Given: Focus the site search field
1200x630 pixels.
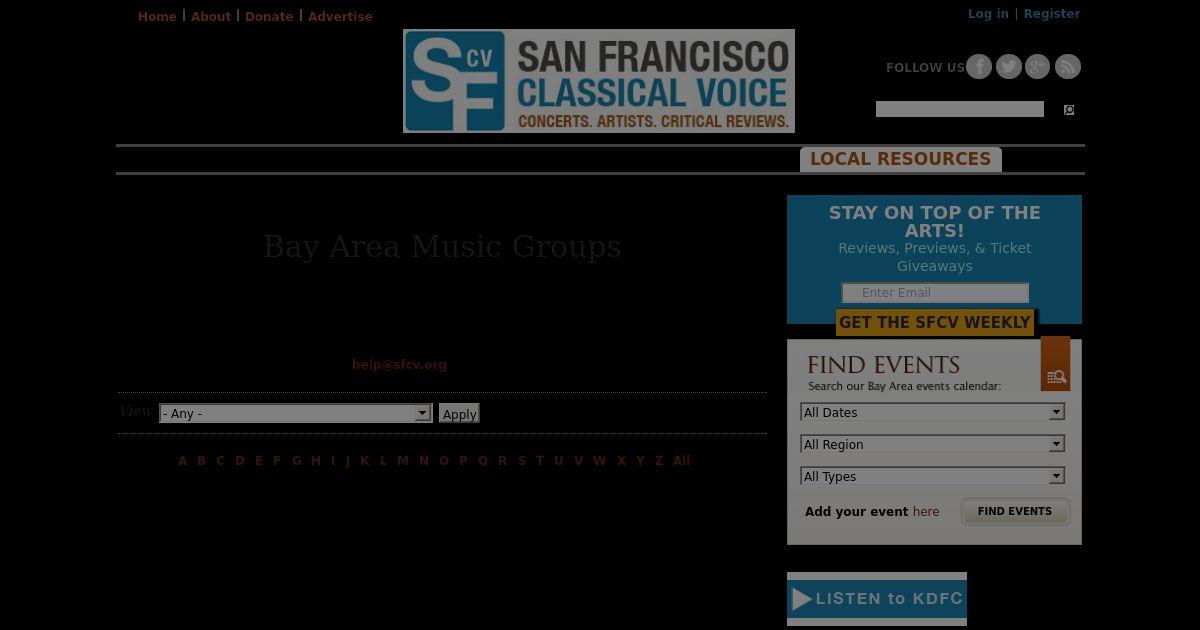Looking at the screenshot, I should pyautogui.click(x=960, y=109).
